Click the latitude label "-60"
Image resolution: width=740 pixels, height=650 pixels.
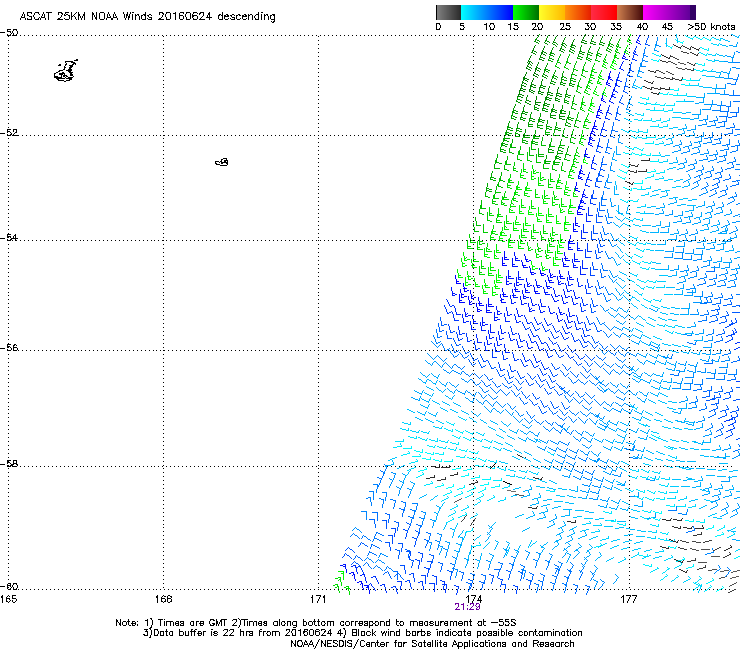pos(9,586)
